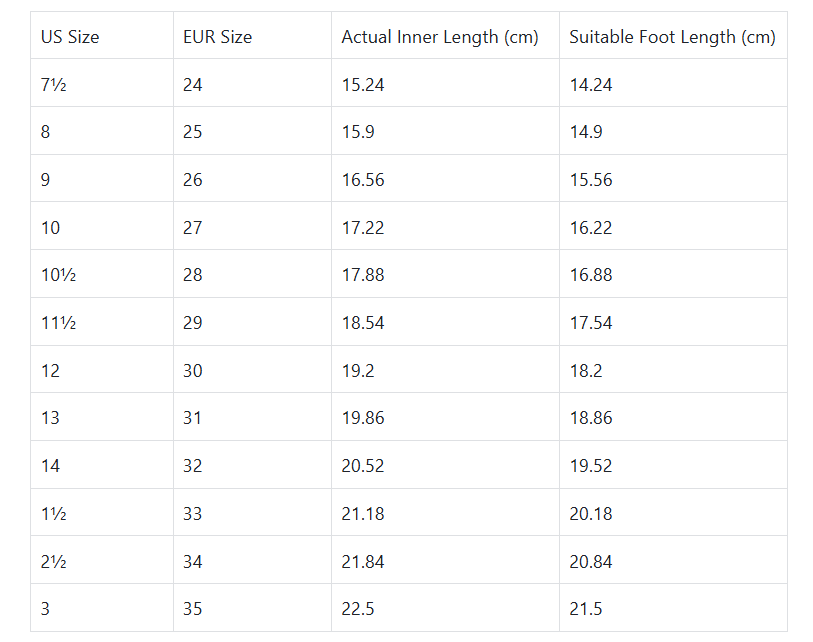Select the foot length 16.22 cell

pyautogui.click(x=591, y=228)
